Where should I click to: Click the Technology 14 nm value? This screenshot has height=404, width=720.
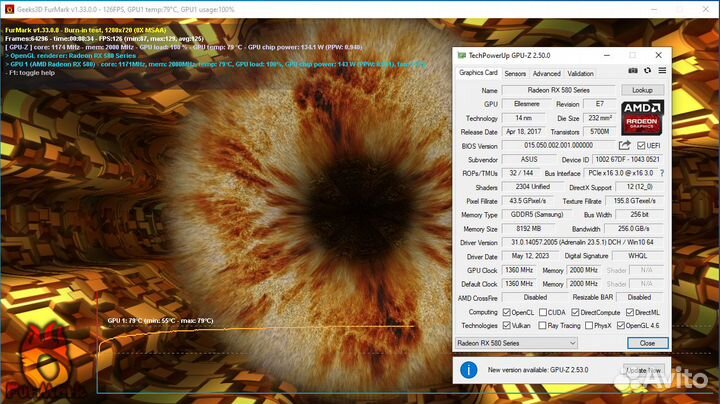524,118
